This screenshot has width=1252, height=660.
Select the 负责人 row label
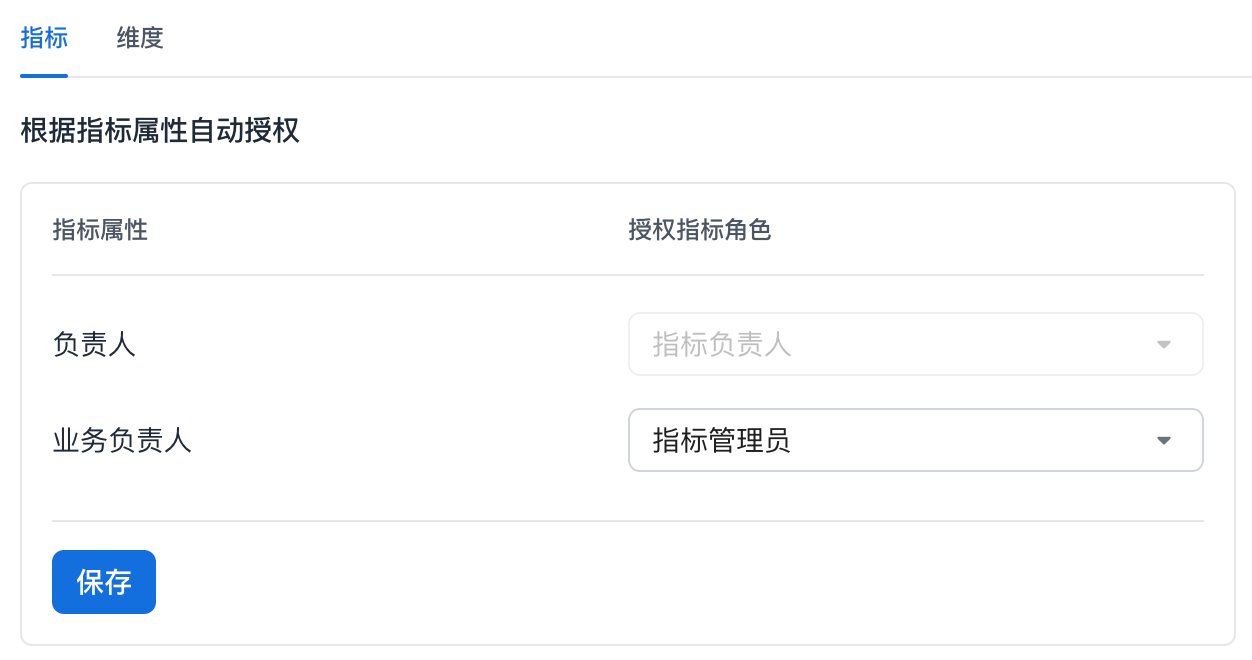coord(94,345)
